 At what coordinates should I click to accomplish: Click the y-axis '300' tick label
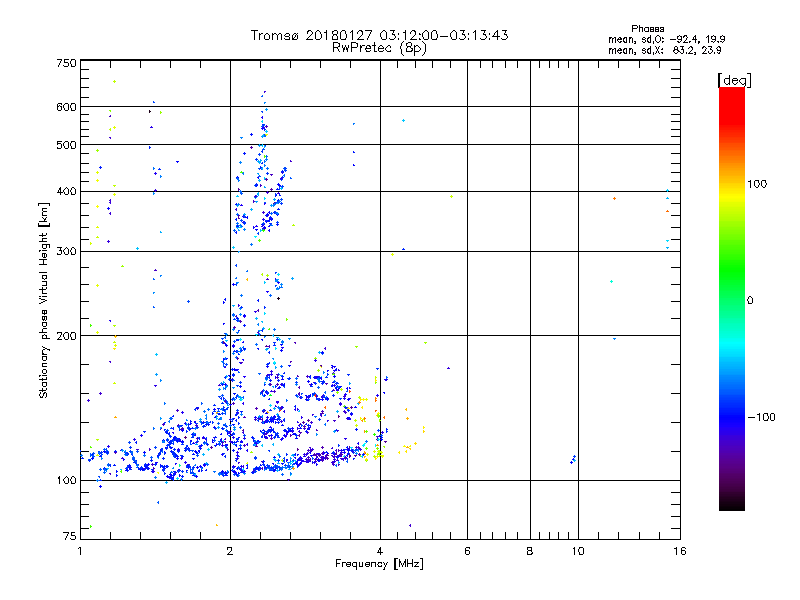pos(66,251)
